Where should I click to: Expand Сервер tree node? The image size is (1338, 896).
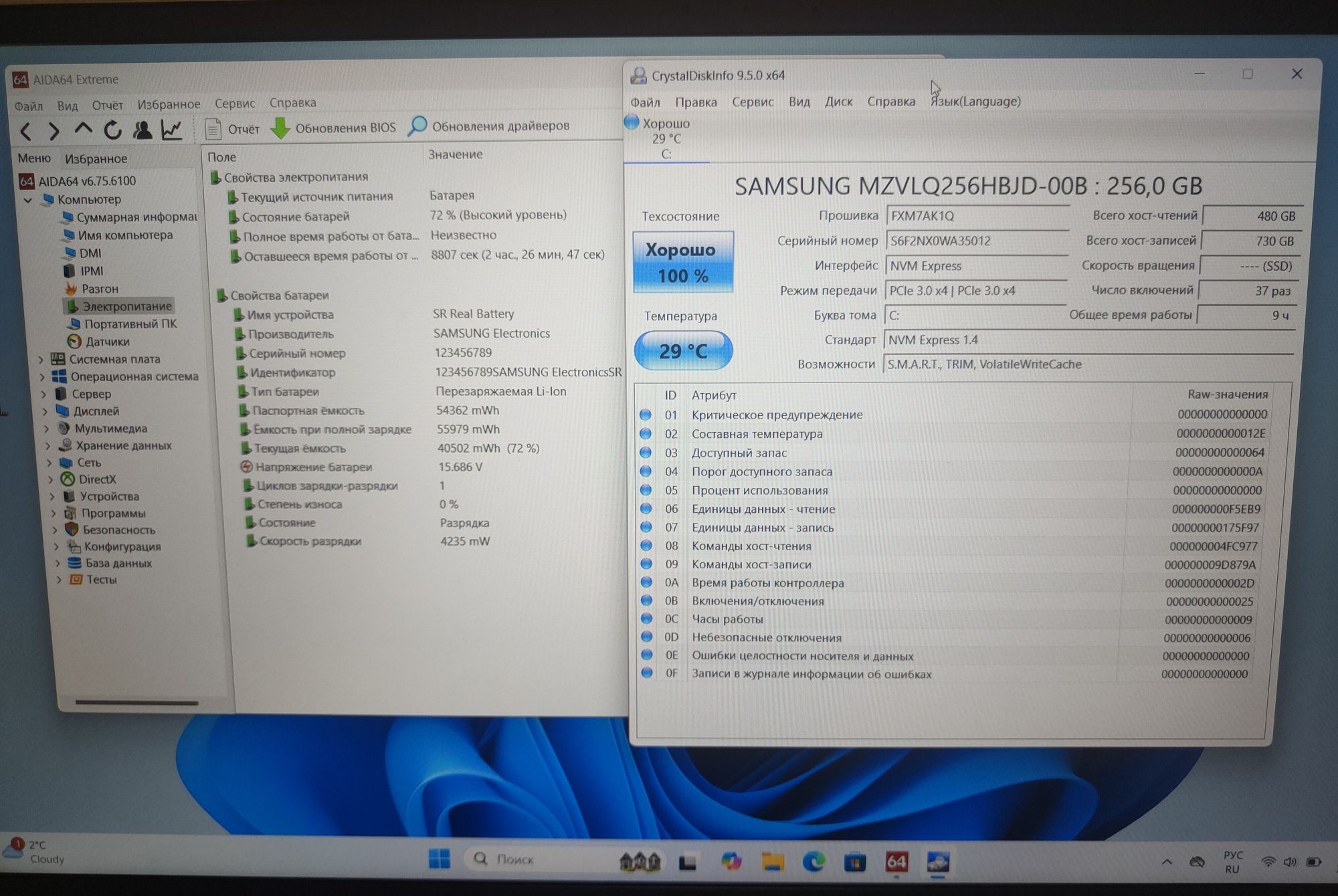pos(43,395)
